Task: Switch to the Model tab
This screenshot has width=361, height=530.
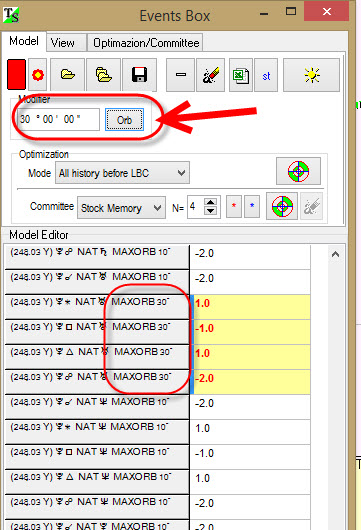Action: (x=24, y=41)
